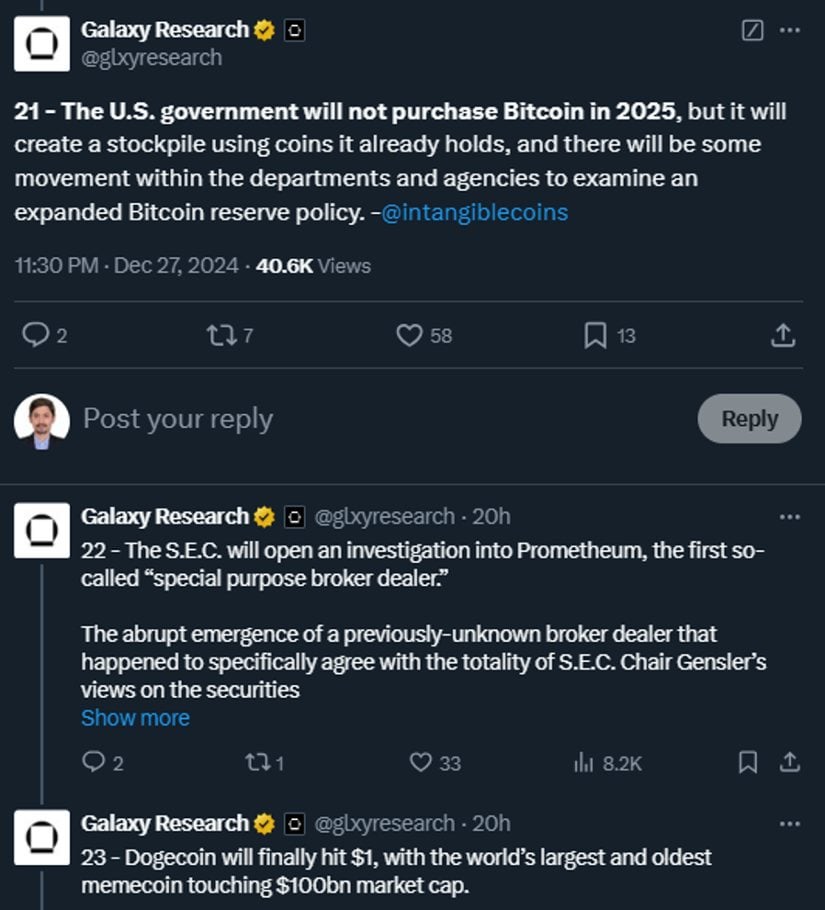Image resolution: width=825 pixels, height=910 pixels.
Task: Like post 22 about Prometheum investigation
Action: [421, 763]
